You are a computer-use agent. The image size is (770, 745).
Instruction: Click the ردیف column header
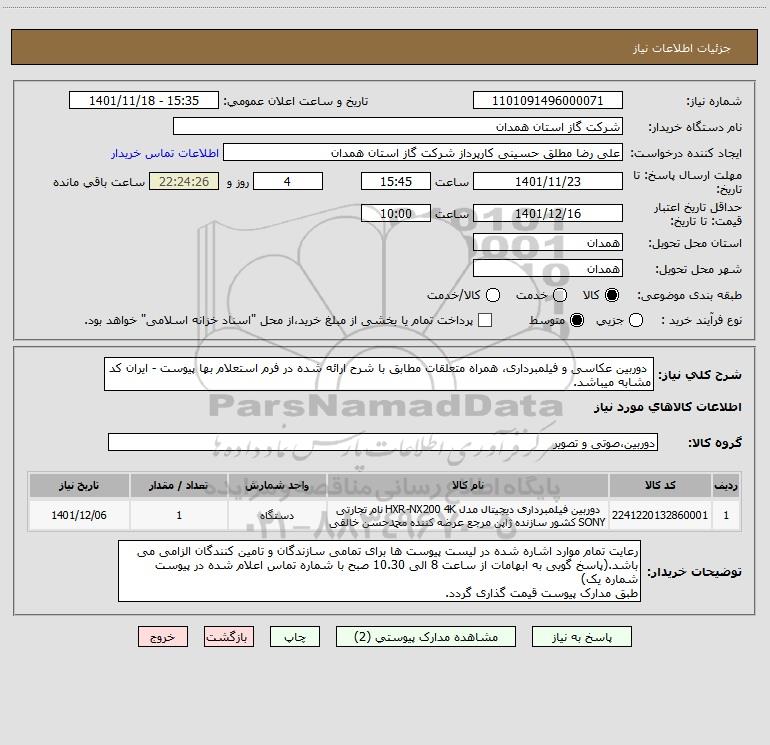[726, 485]
